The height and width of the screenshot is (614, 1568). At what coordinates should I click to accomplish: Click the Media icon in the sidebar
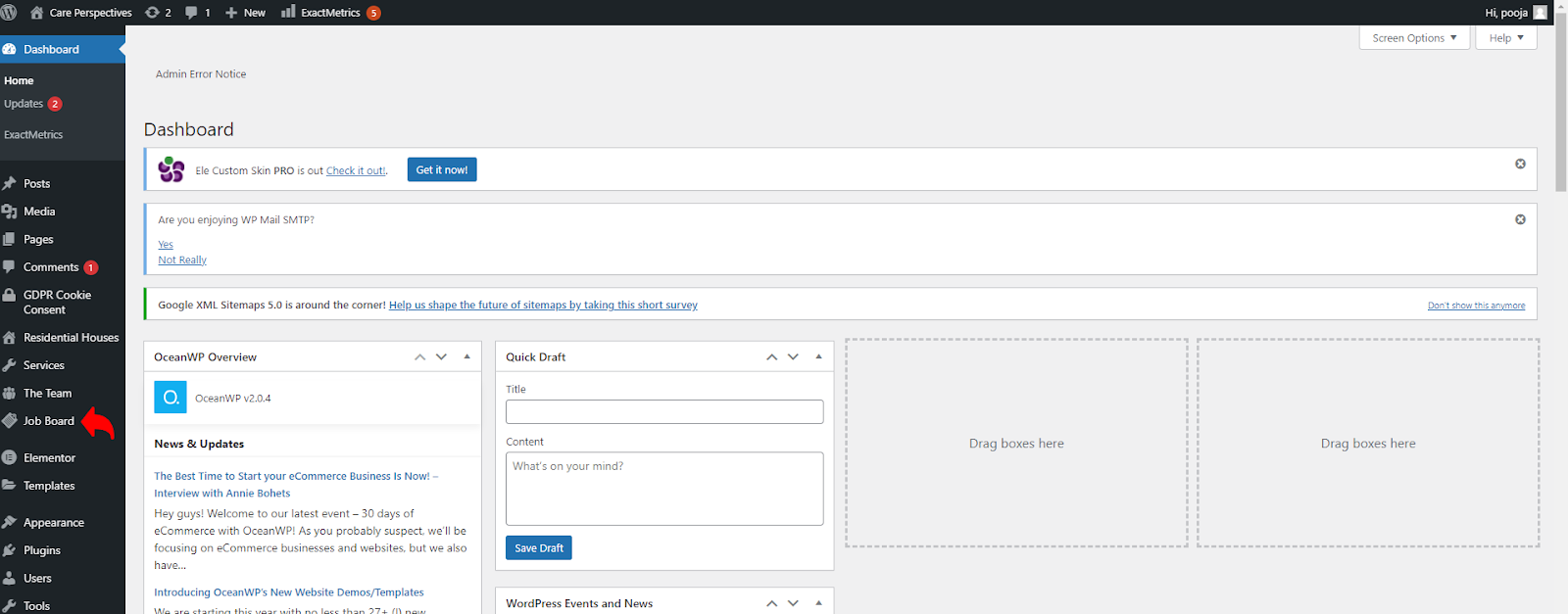pyautogui.click(x=10, y=212)
